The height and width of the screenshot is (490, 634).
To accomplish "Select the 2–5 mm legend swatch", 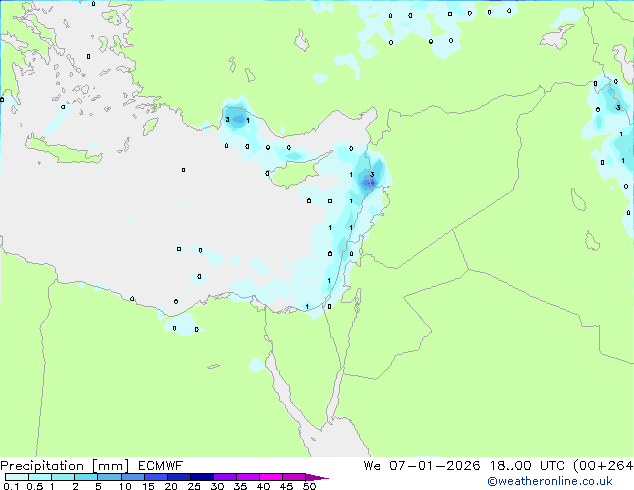I will pos(86,477).
